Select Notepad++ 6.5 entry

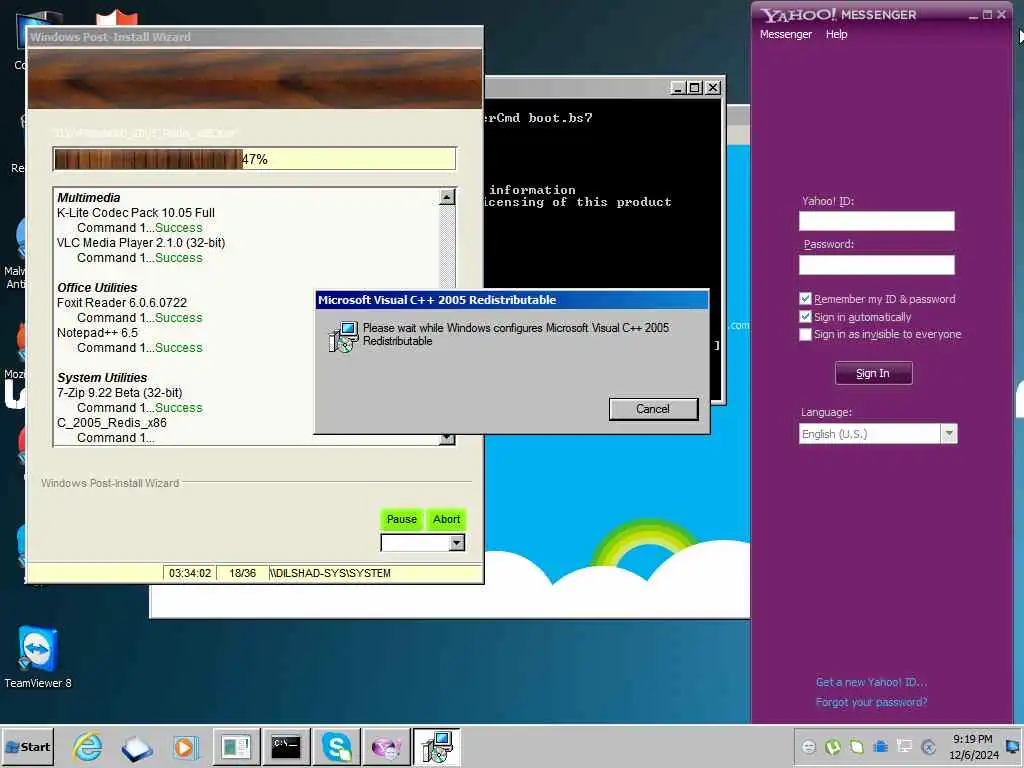97,333
